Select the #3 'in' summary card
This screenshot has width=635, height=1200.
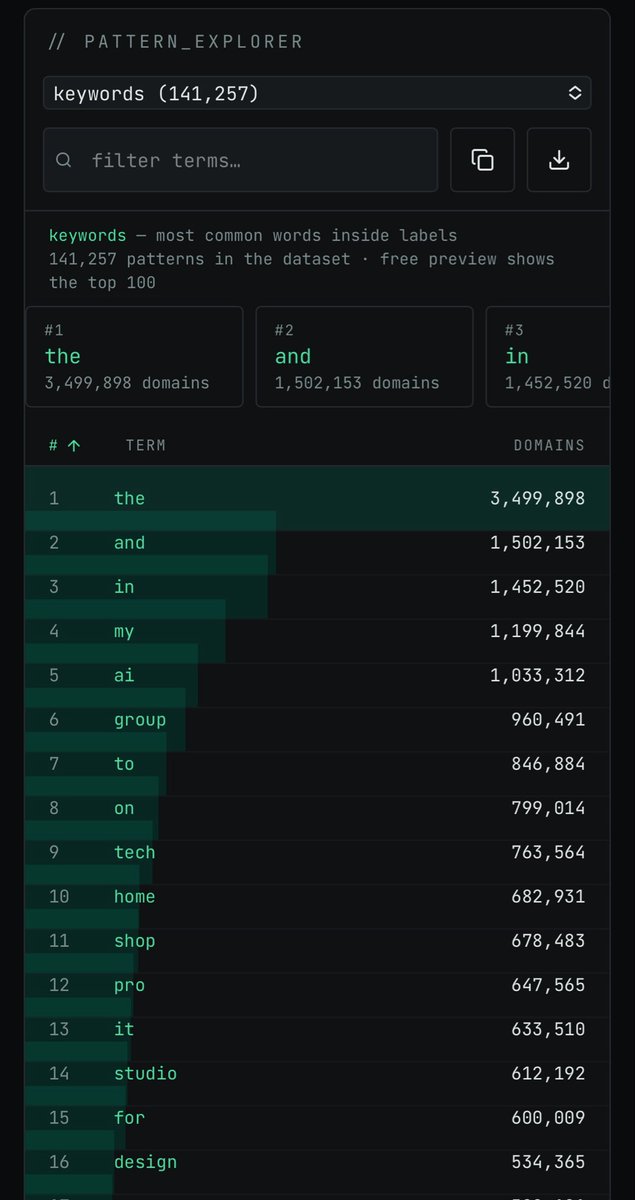point(548,357)
